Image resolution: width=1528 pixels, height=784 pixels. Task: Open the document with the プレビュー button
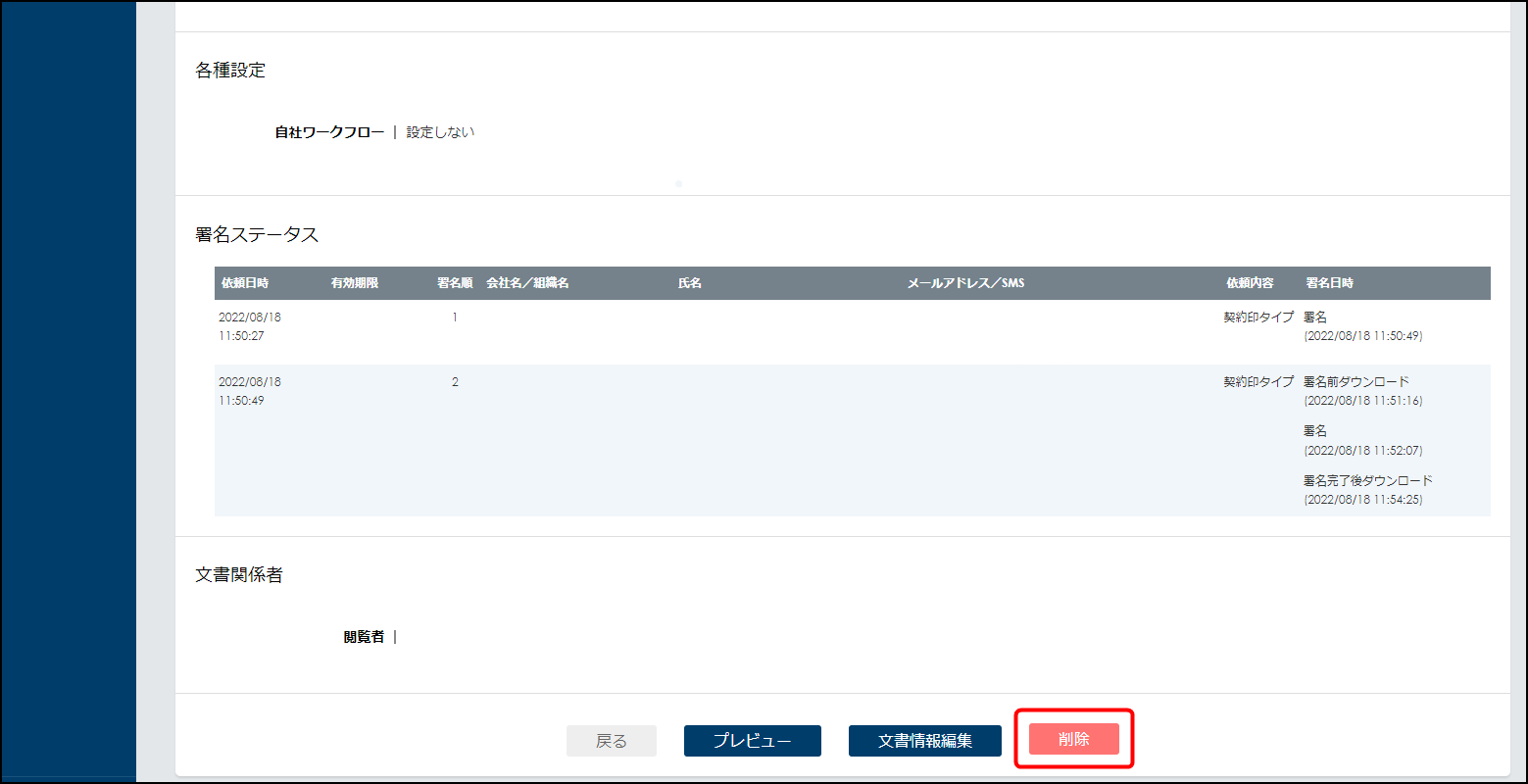point(752,741)
